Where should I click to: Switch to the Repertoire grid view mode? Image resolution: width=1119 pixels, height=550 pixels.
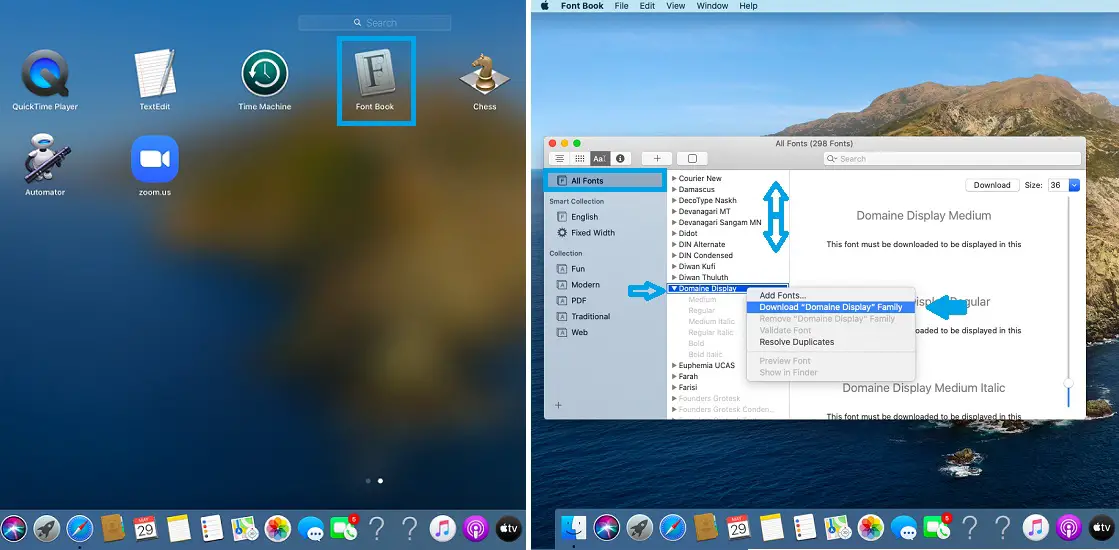(x=580, y=158)
